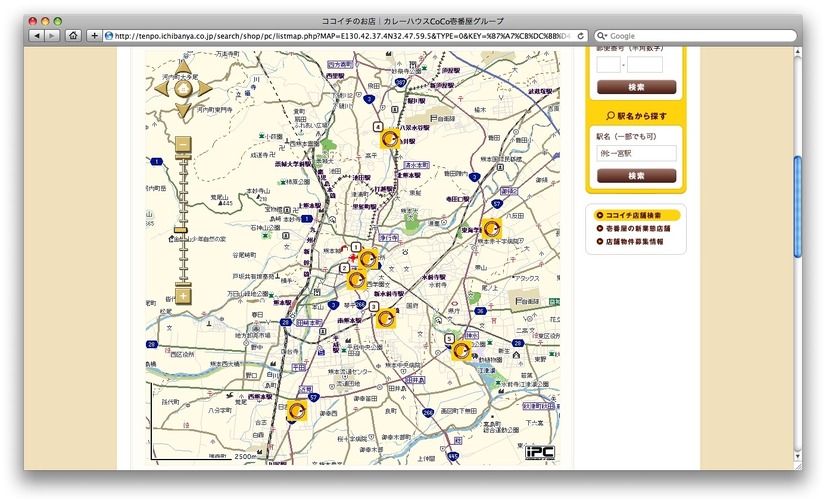Click the station name input field
826x503 pixels.
coord(636,153)
